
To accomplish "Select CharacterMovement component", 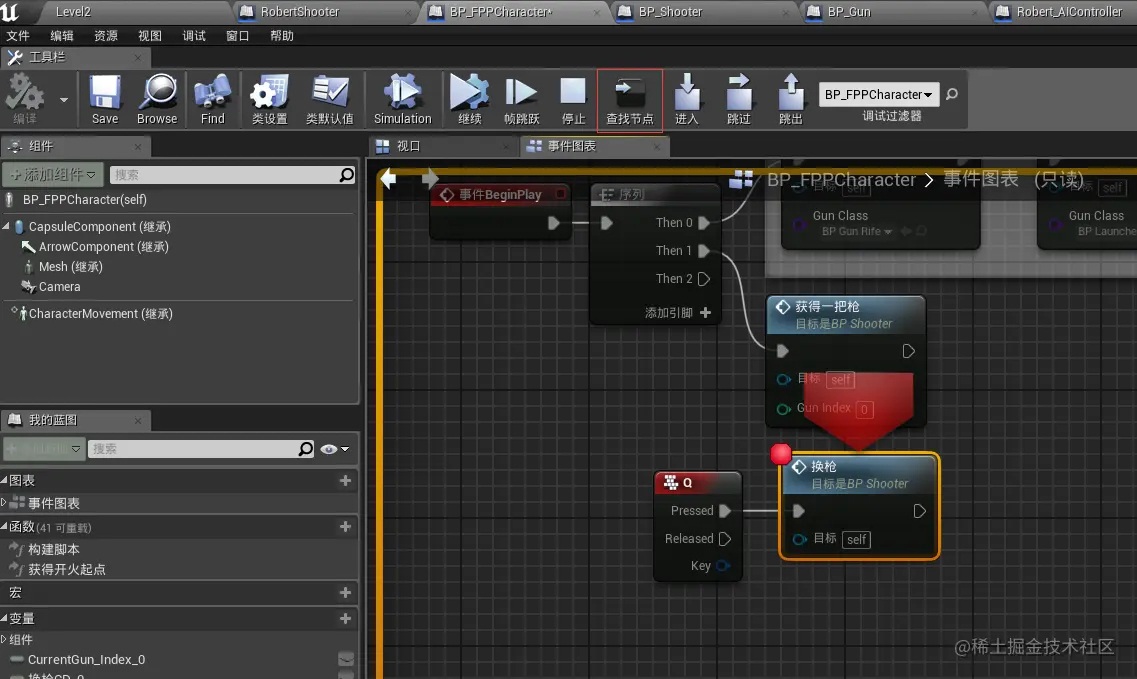I will (100, 313).
